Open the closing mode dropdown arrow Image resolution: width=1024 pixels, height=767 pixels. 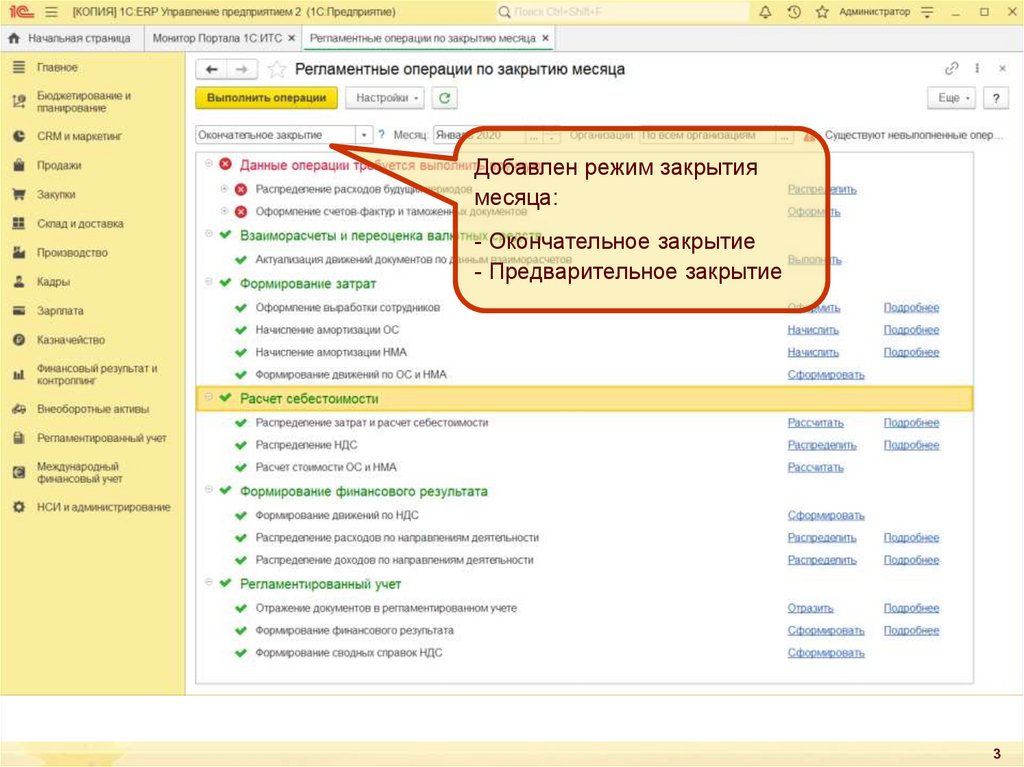pos(364,134)
